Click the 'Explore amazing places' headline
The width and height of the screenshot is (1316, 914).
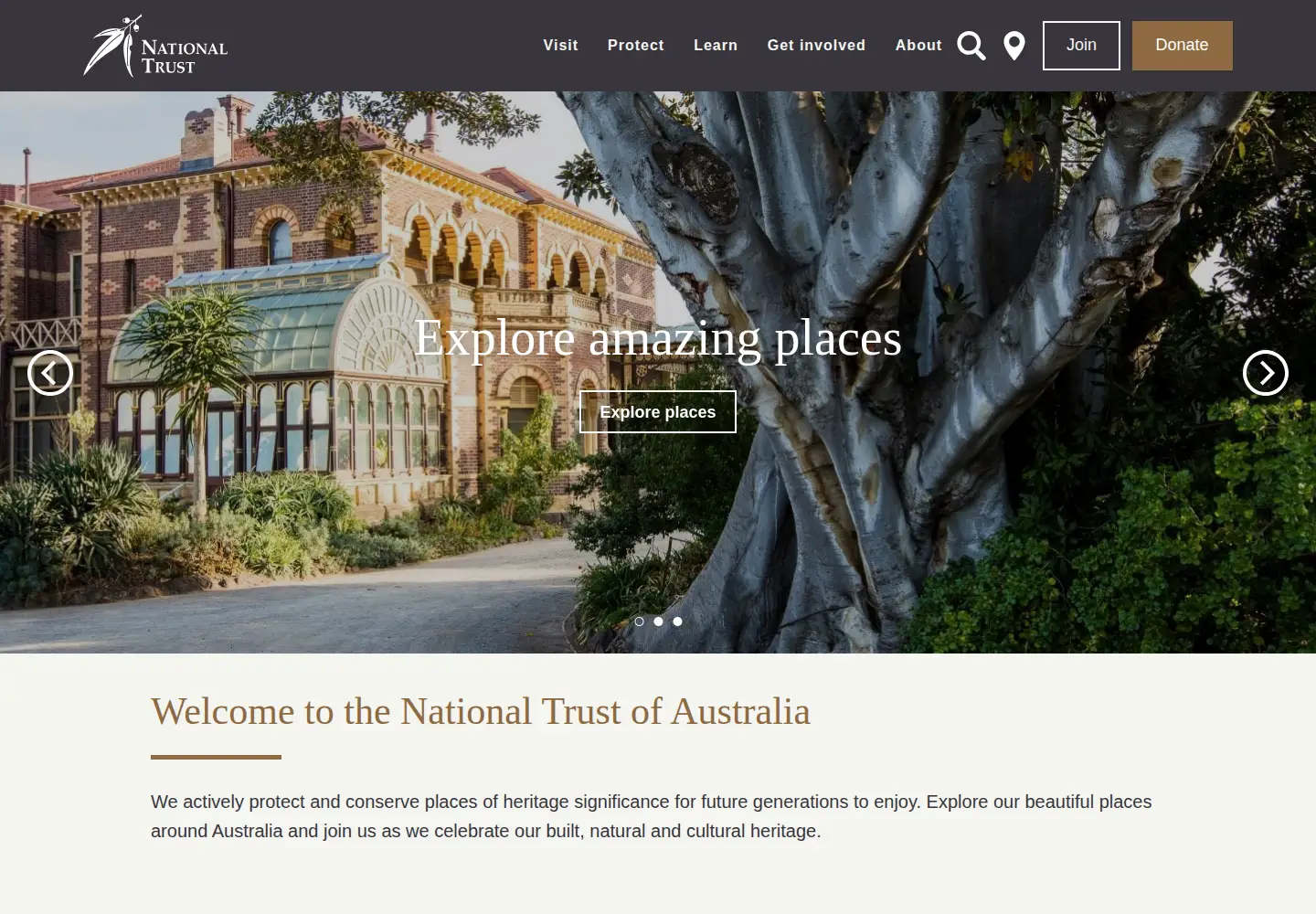pos(658,338)
